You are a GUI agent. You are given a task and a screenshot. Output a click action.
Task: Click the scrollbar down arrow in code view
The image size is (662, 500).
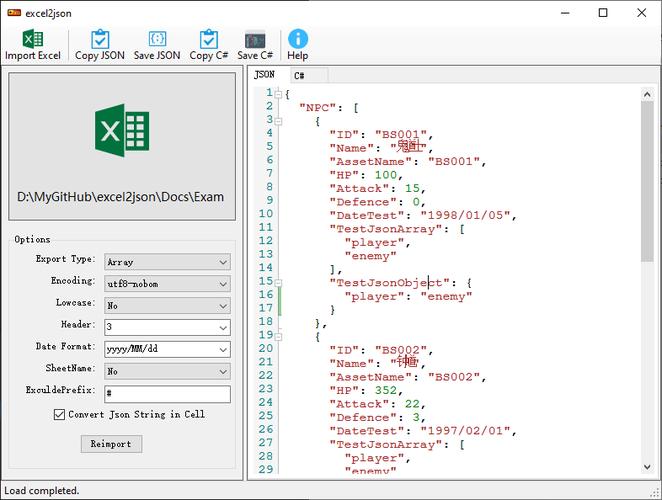point(647,467)
